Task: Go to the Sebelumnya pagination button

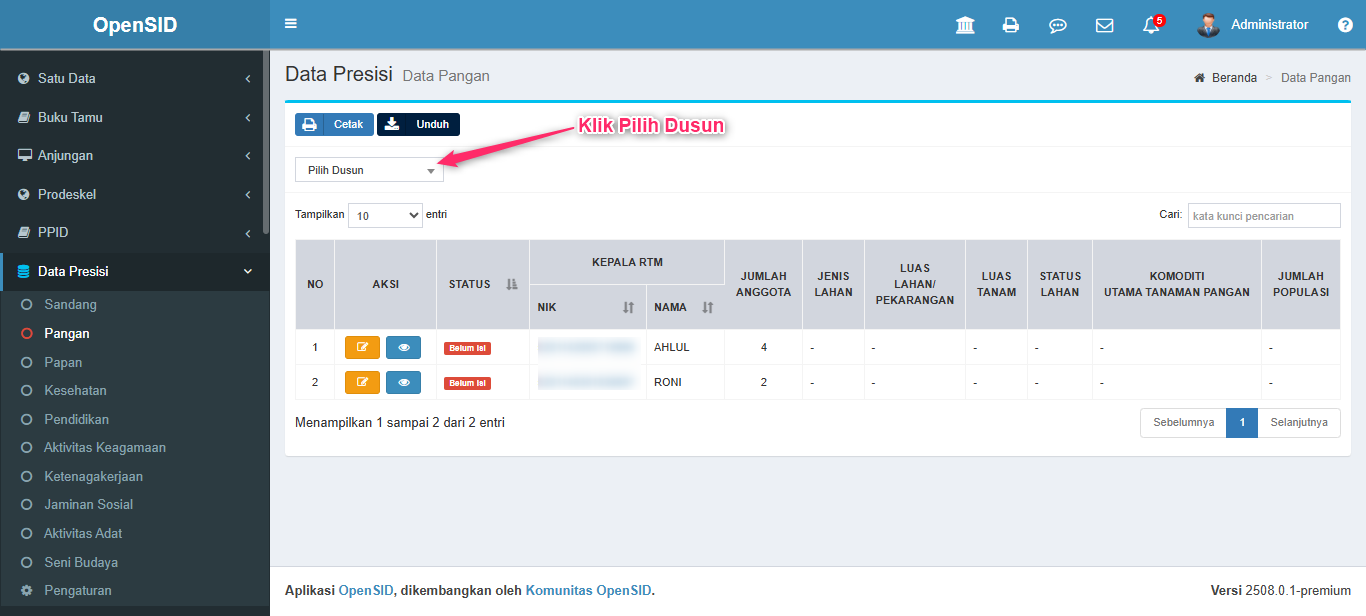Action: point(1183,423)
